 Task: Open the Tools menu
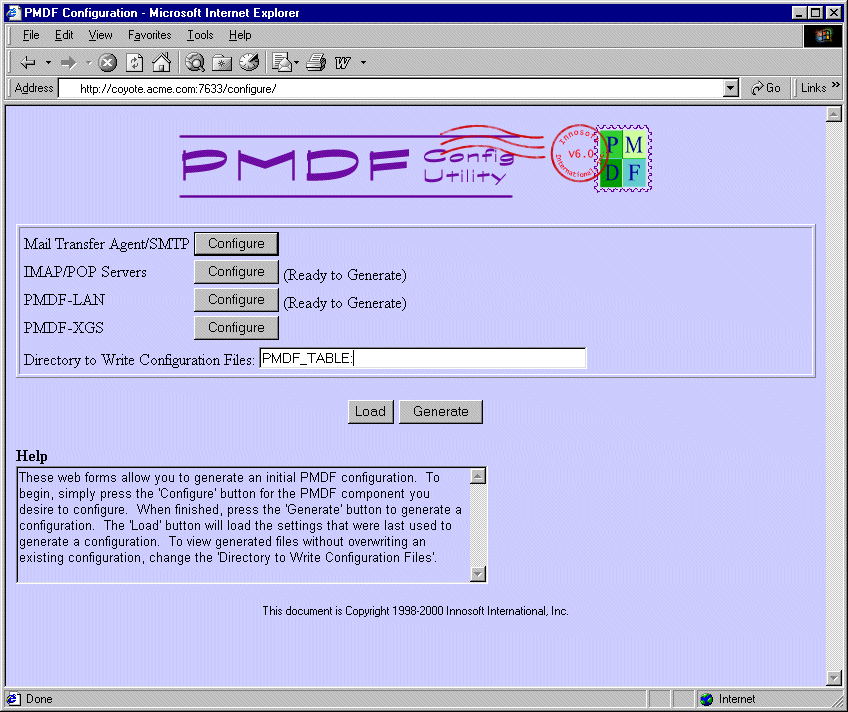[x=200, y=35]
